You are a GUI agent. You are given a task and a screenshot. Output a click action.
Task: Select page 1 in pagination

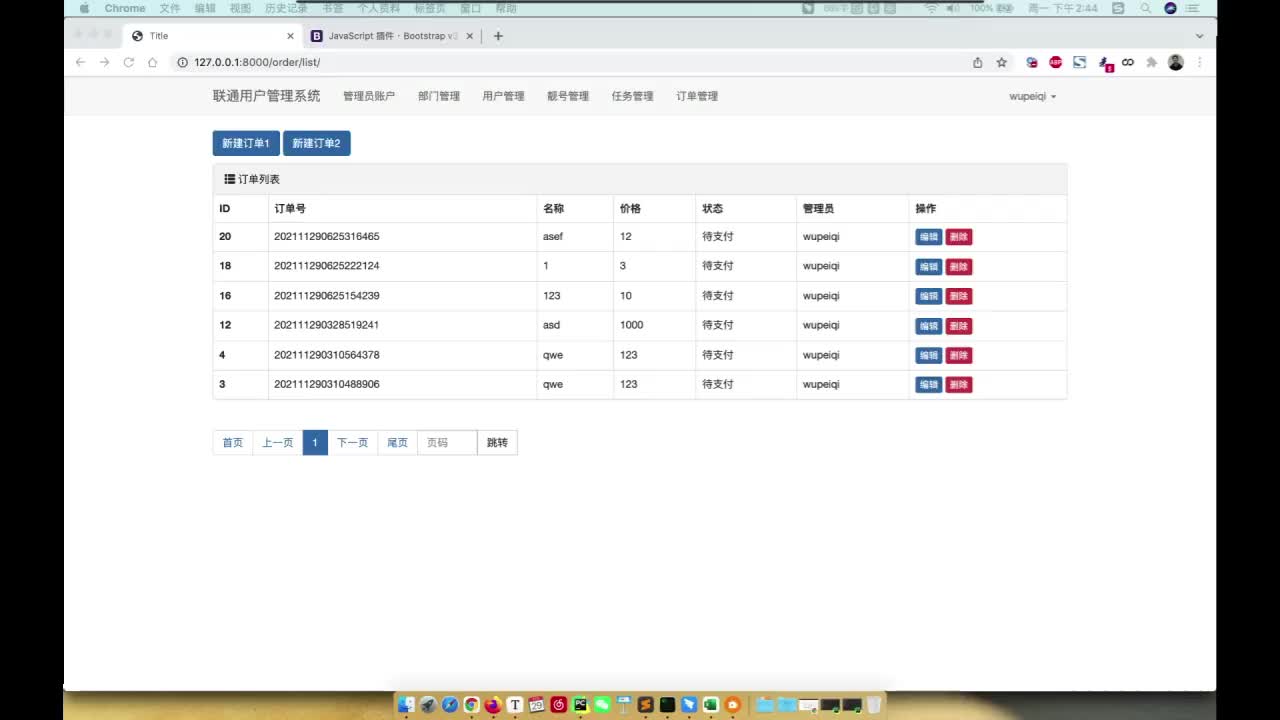315,443
